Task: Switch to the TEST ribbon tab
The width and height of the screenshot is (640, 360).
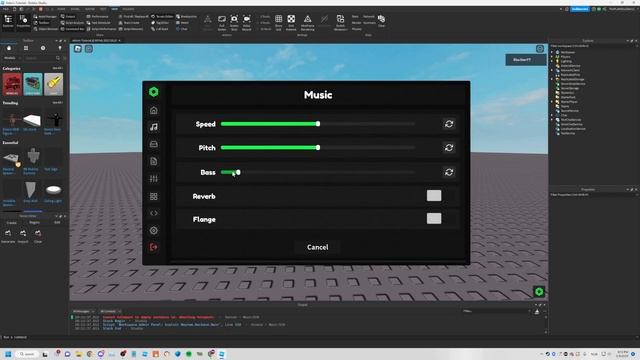Action: [x=103, y=9]
